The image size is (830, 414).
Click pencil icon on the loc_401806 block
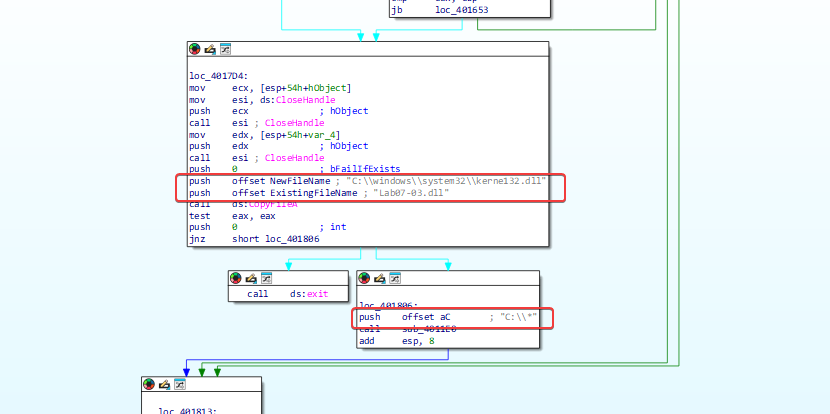(x=380, y=278)
